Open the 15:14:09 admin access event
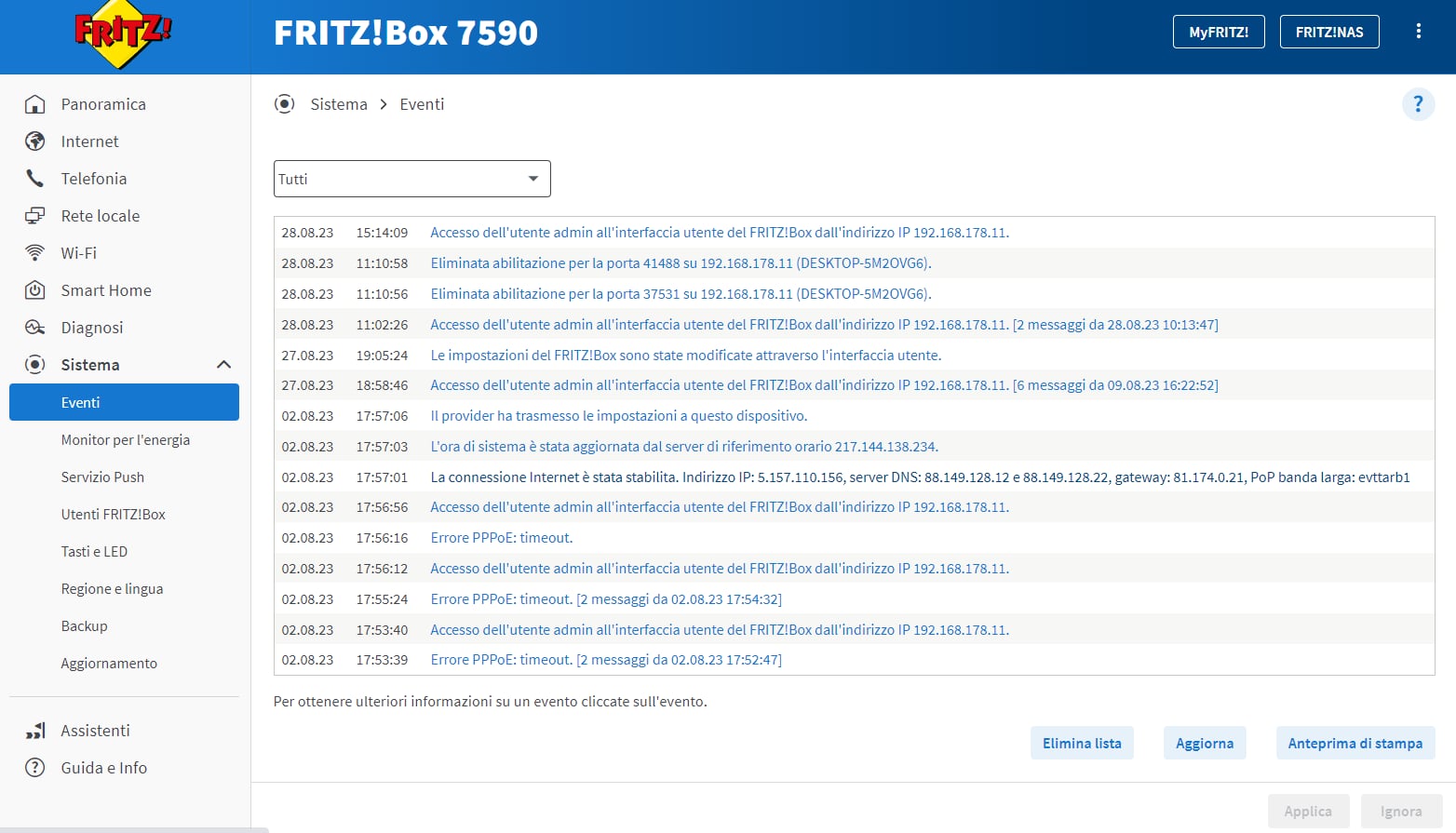Viewport: 1456px width, 833px height. pos(720,233)
